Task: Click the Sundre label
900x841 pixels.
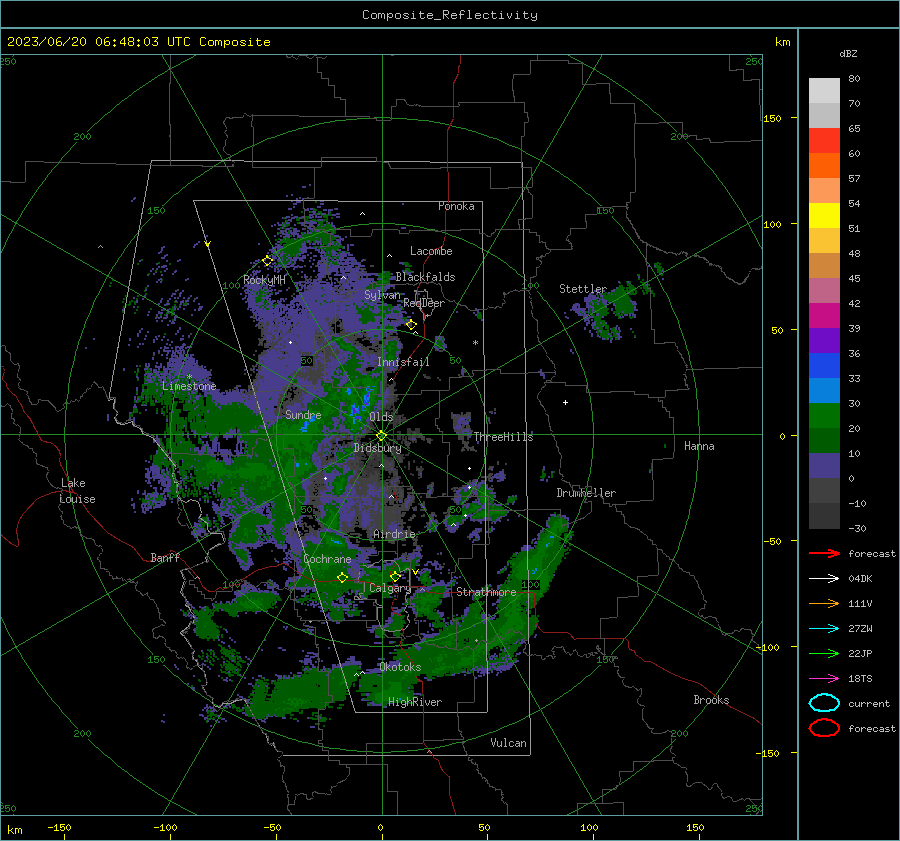Action: tap(303, 414)
